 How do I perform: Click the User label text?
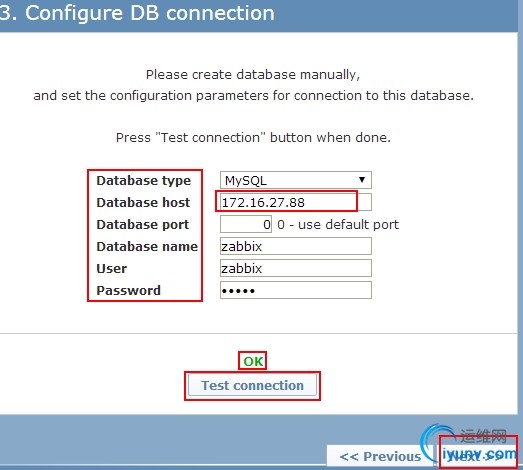pos(111,269)
